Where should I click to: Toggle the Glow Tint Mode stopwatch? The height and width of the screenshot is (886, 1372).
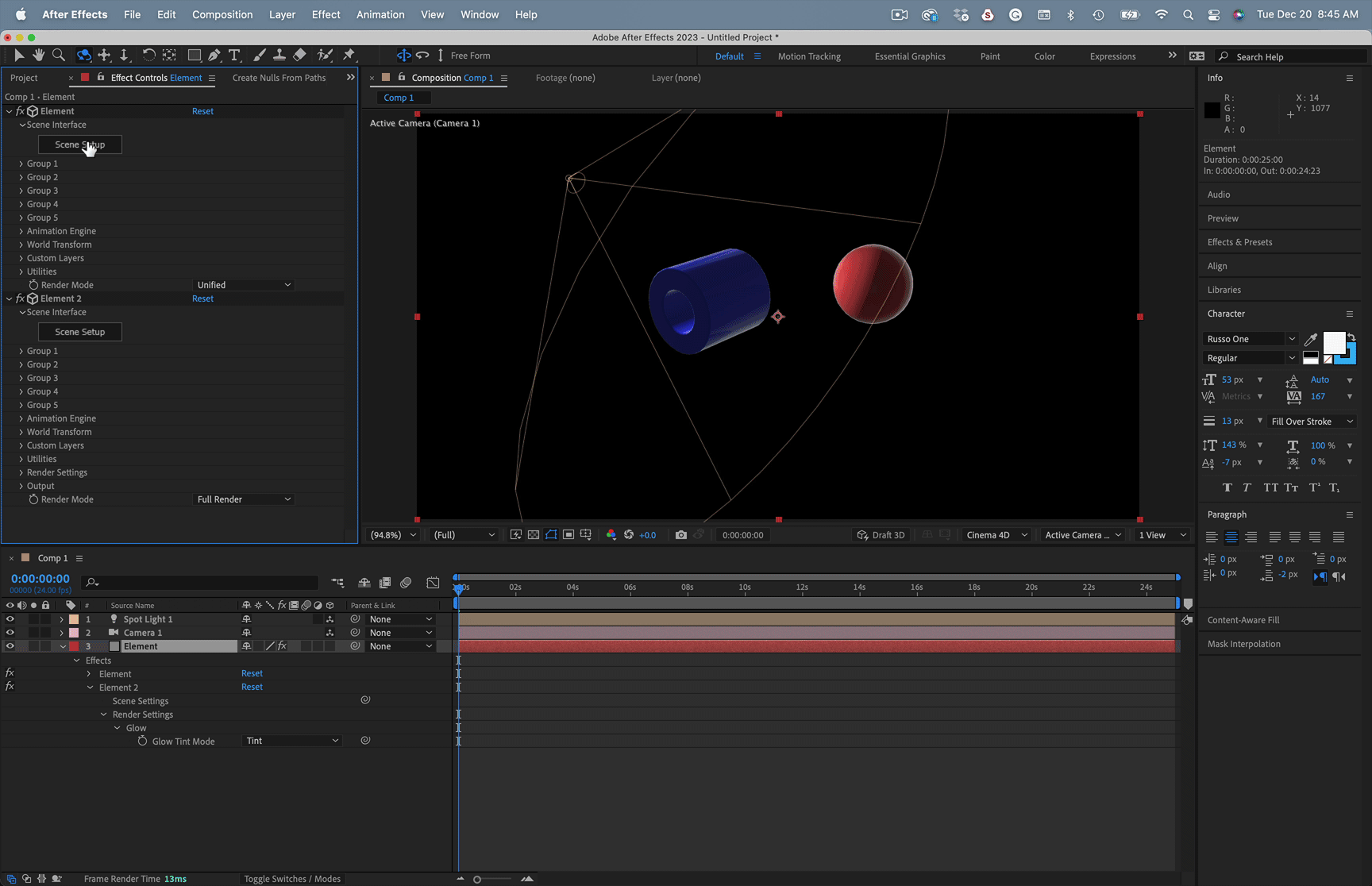pyautogui.click(x=143, y=741)
